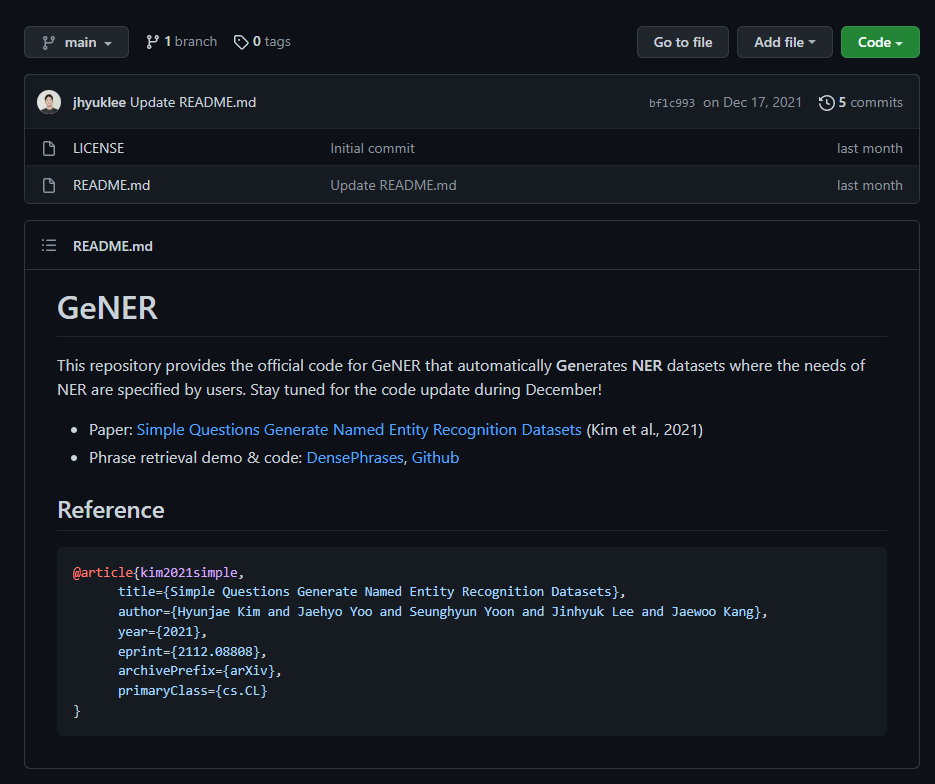Click 'last month' timestamp on README.md row
The height and width of the screenshot is (784, 935).
tap(869, 185)
